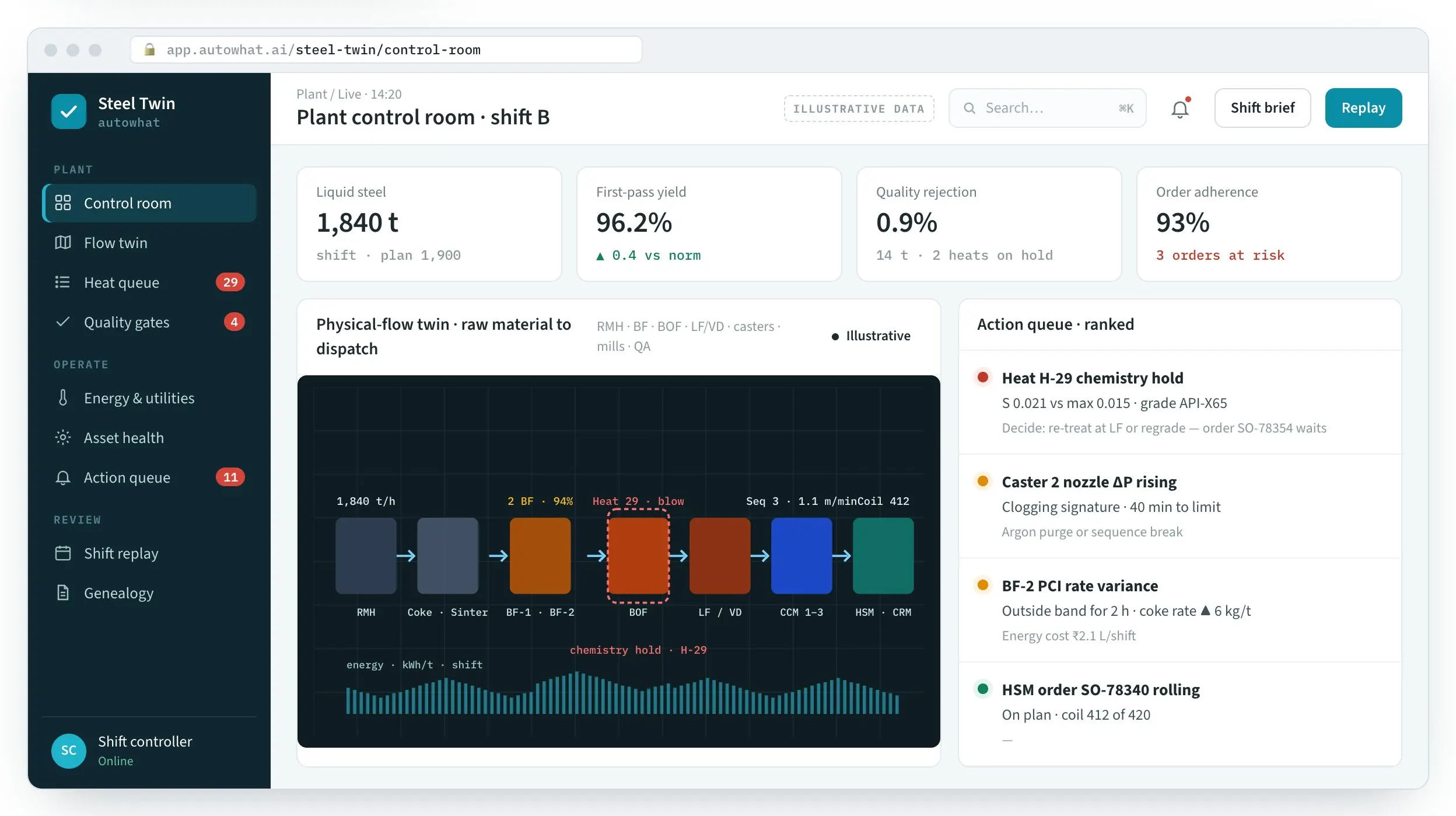Click the site lock icon in address bar
This screenshot has width=1456, height=816.
(x=149, y=50)
